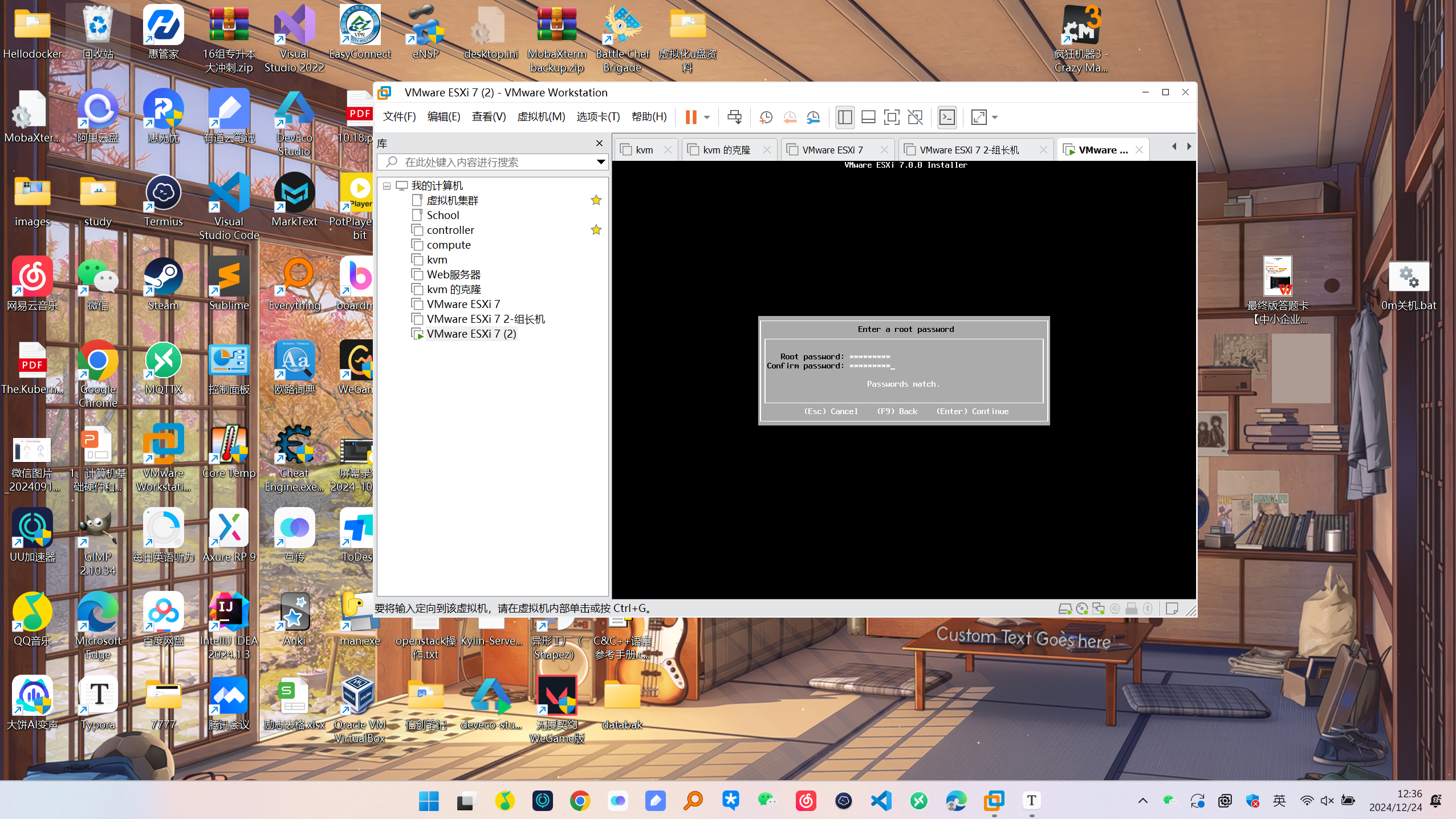
Task: Select Web服务器 in the library tree
Action: coord(454,275)
